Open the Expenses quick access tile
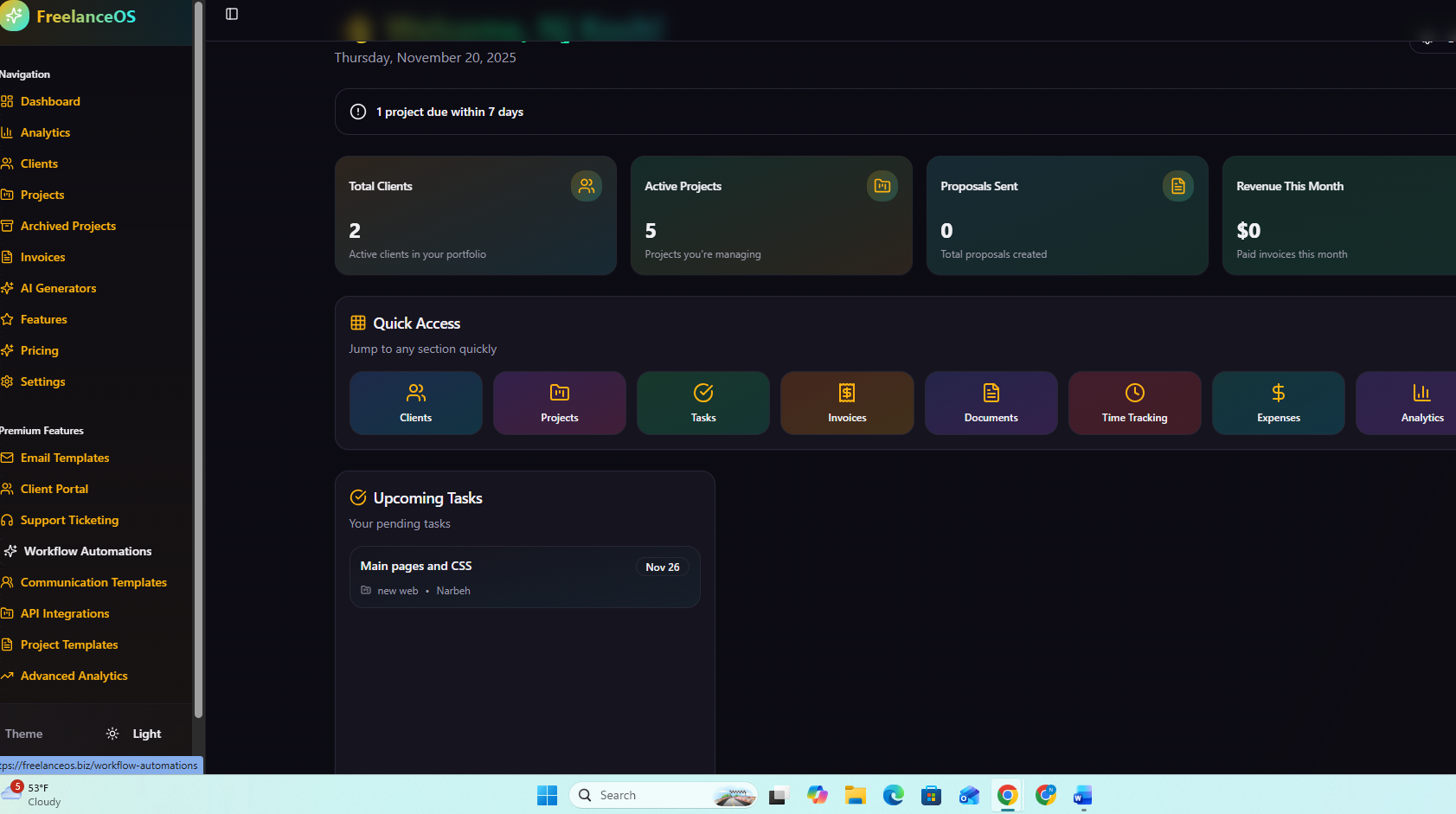This screenshot has height=814, width=1456. point(1278,403)
